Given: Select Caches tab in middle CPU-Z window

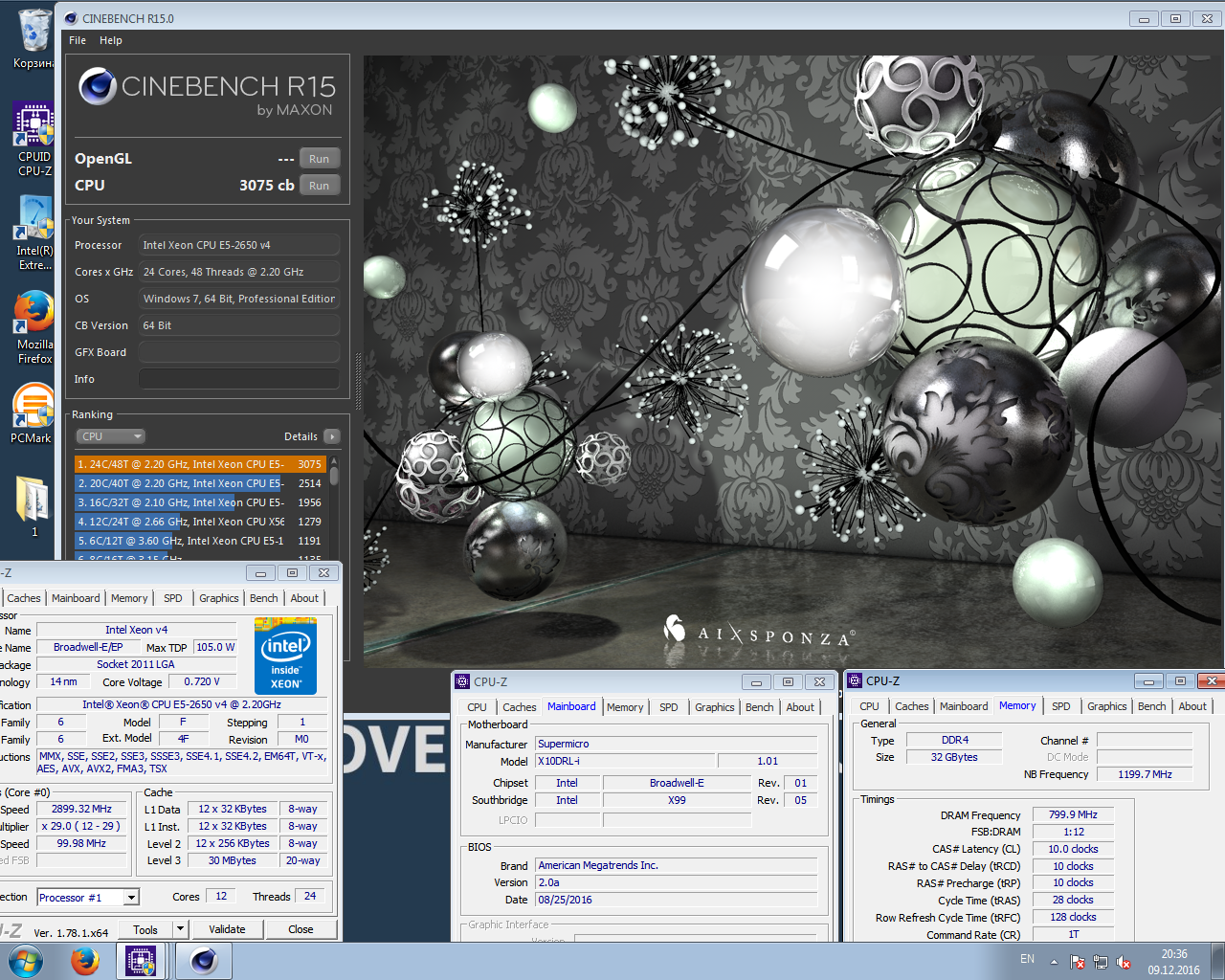Looking at the screenshot, I should click(520, 707).
